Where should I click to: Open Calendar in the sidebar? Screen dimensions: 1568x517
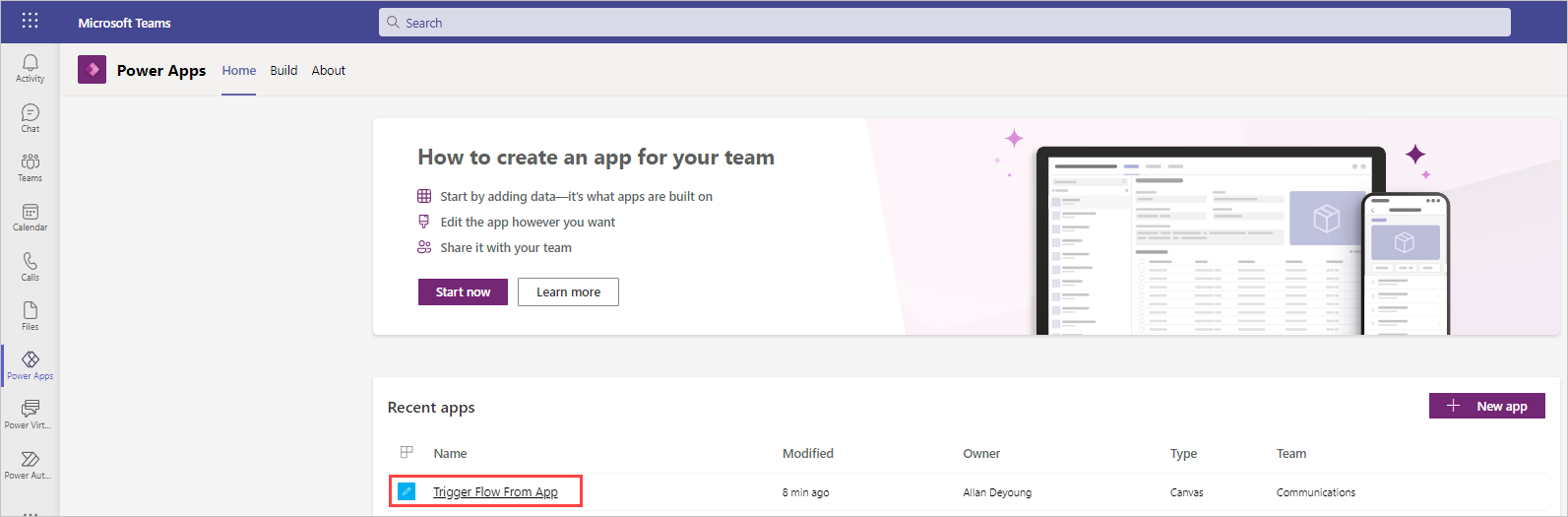click(31, 217)
